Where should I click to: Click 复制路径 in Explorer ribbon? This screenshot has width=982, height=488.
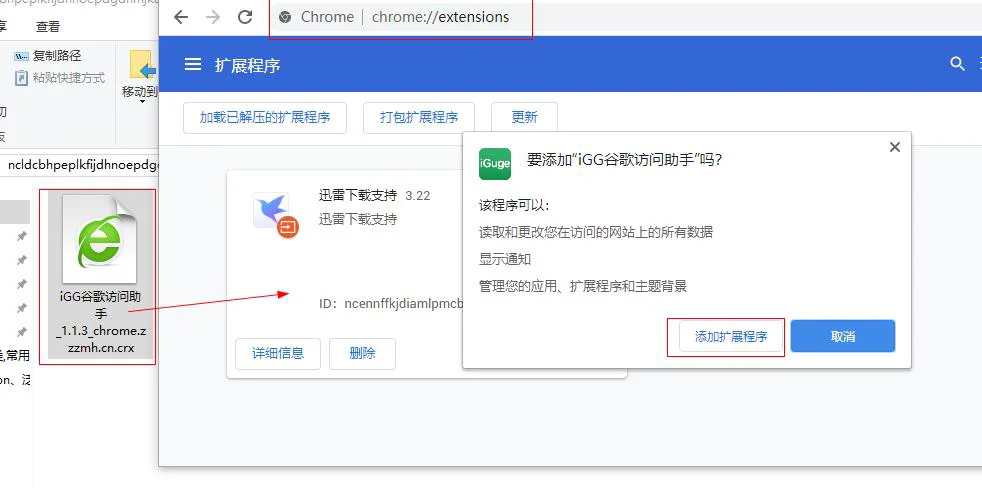tap(49, 56)
